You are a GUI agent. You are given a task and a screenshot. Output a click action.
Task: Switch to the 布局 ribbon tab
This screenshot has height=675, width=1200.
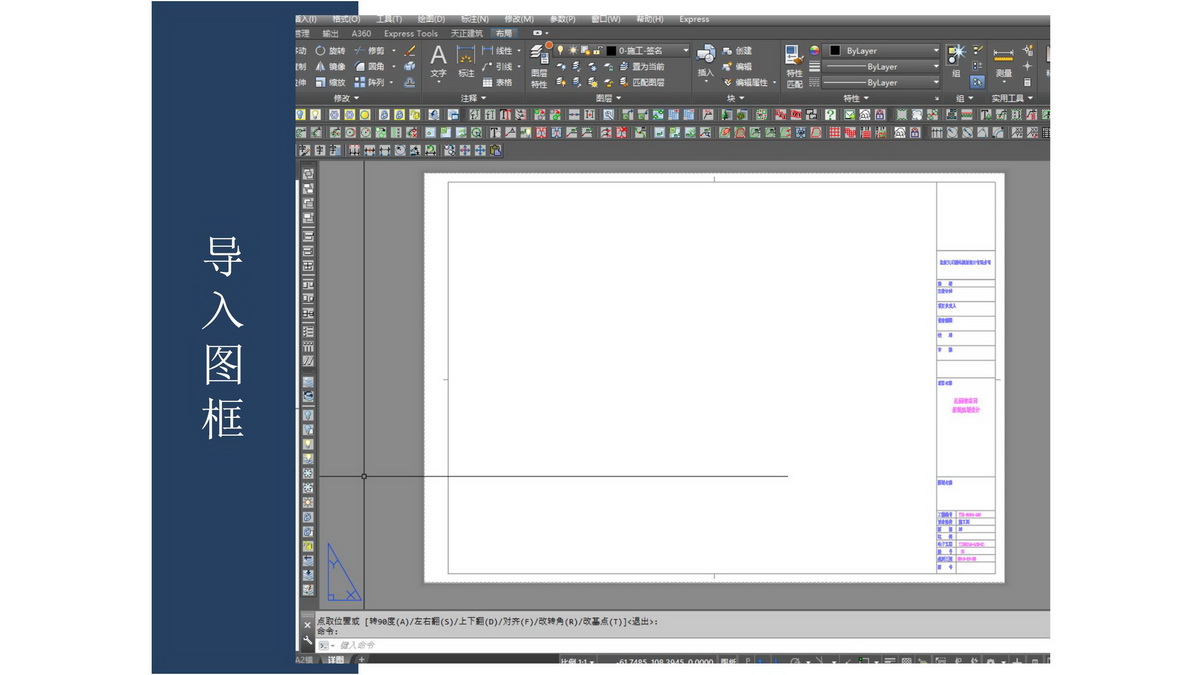coord(504,33)
